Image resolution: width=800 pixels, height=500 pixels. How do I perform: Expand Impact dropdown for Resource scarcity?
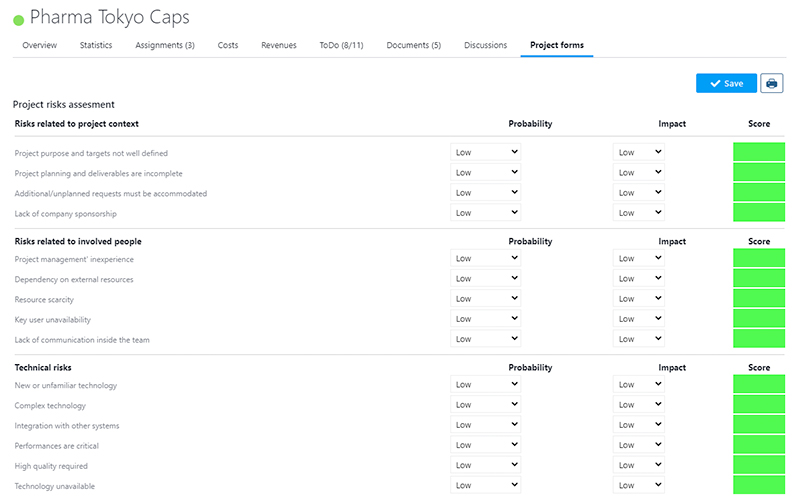pyautogui.click(x=639, y=299)
